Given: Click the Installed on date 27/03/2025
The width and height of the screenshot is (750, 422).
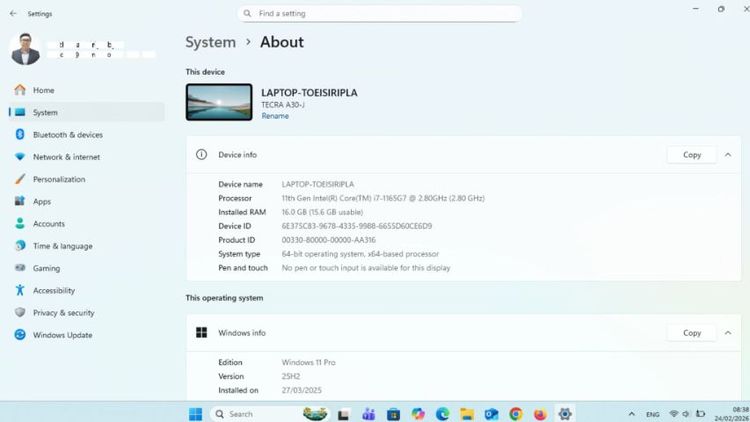Looking at the screenshot, I should click(301, 390).
